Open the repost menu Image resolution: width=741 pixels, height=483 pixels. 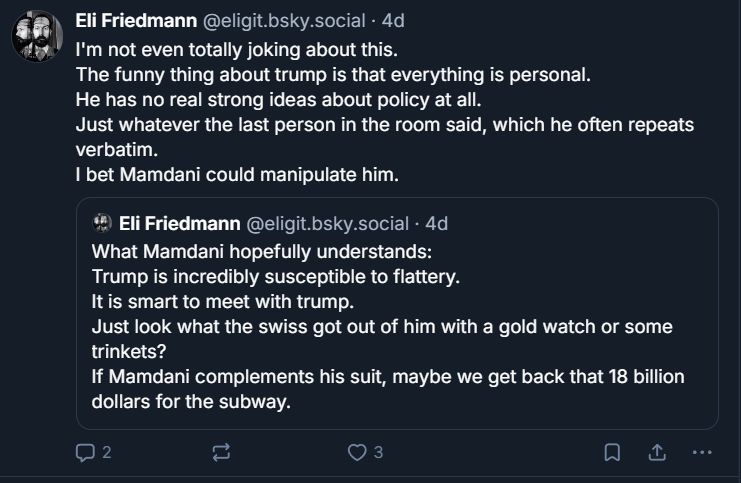click(x=222, y=453)
